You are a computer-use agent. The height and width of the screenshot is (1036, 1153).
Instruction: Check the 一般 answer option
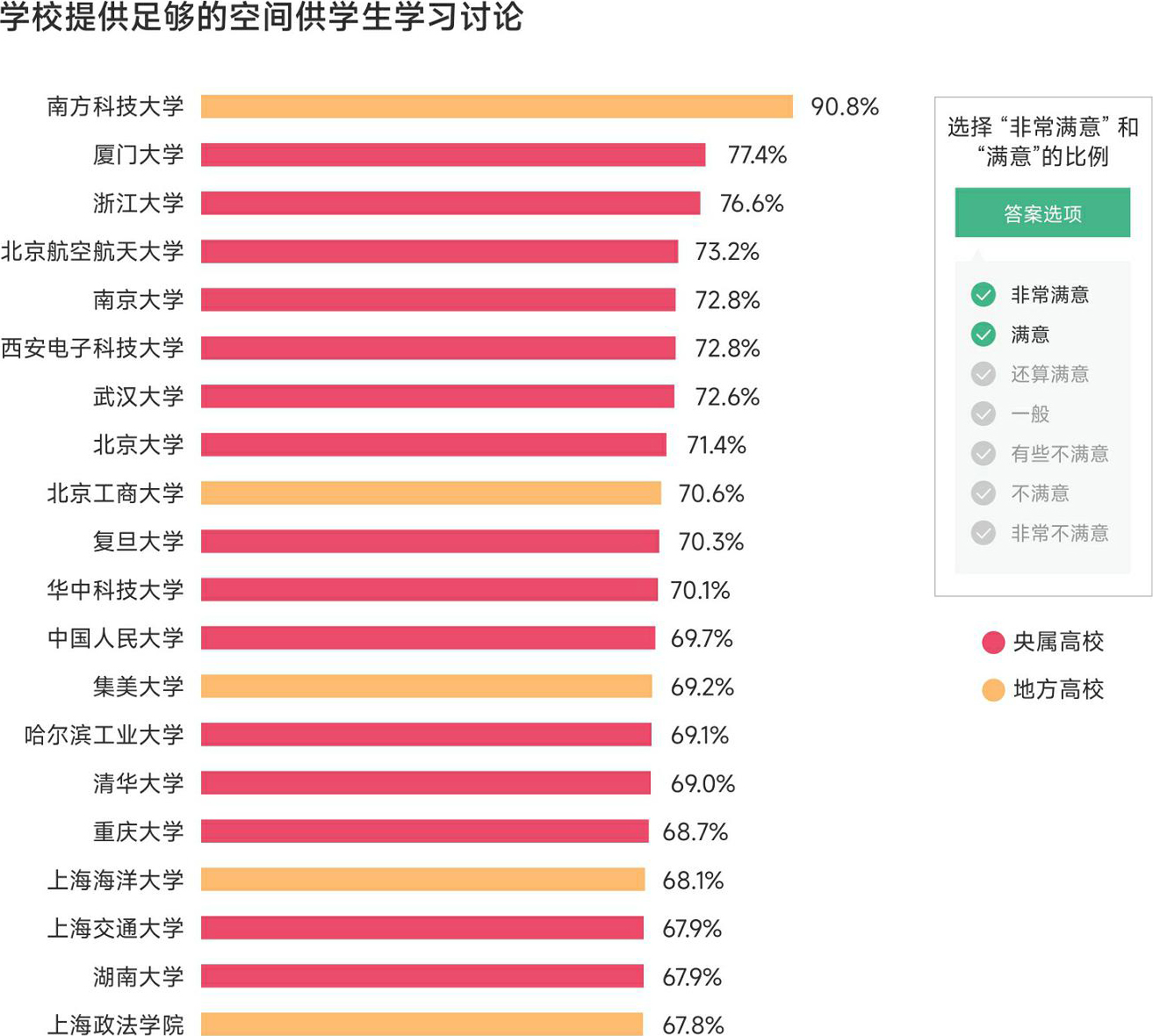(984, 414)
